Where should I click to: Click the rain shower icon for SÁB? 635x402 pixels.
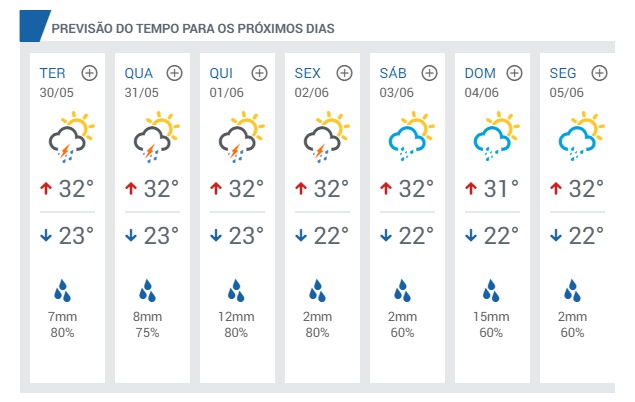(411, 136)
